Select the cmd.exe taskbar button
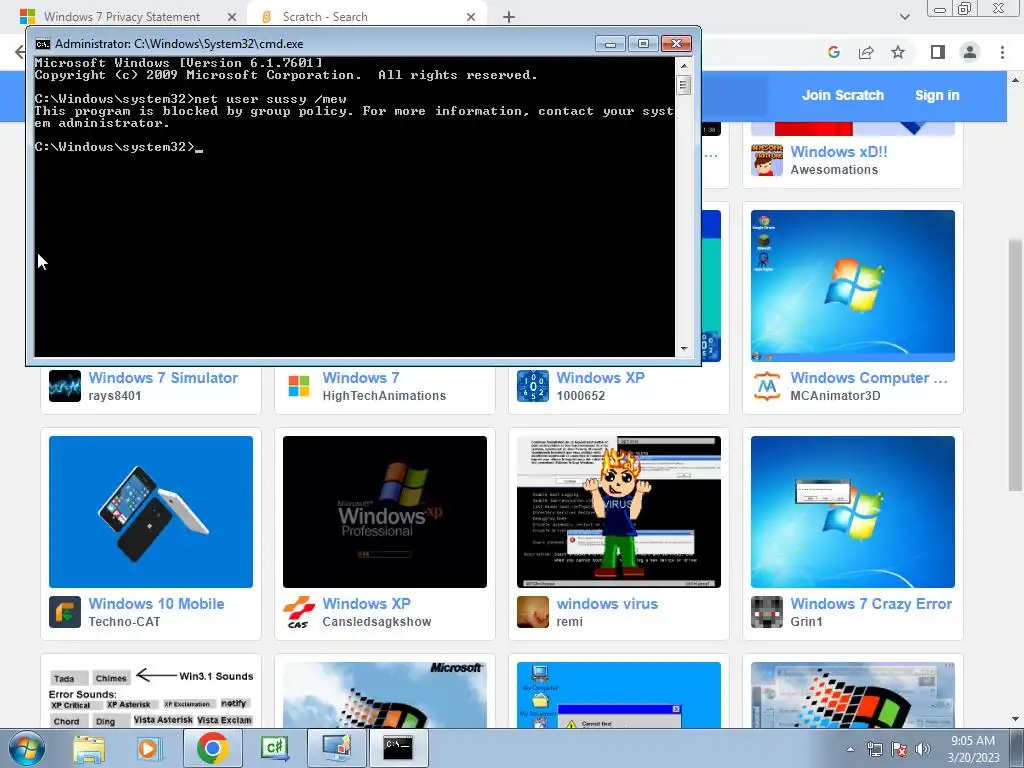The height and width of the screenshot is (768, 1024). pyautogui.click(x=398, y=748)
